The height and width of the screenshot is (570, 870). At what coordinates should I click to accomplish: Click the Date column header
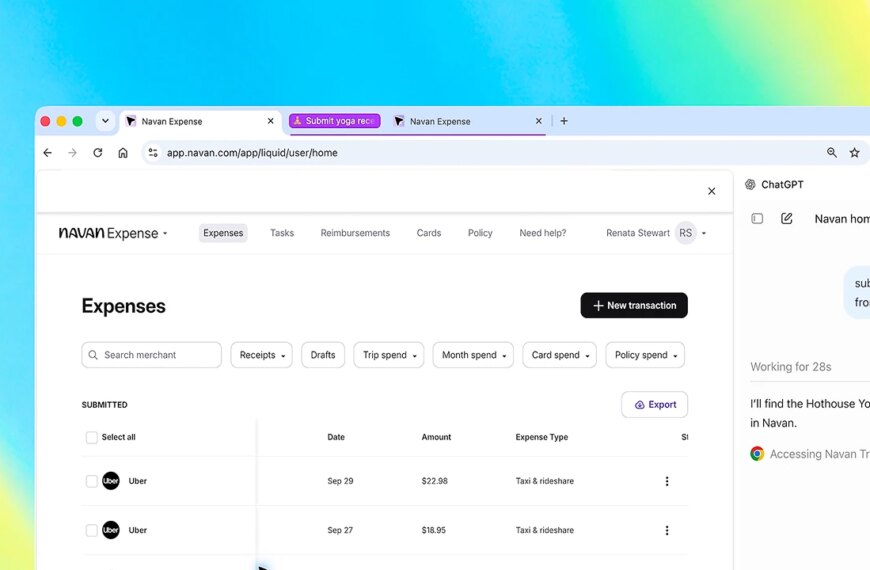pyautogui.click(x=336, y=437)
